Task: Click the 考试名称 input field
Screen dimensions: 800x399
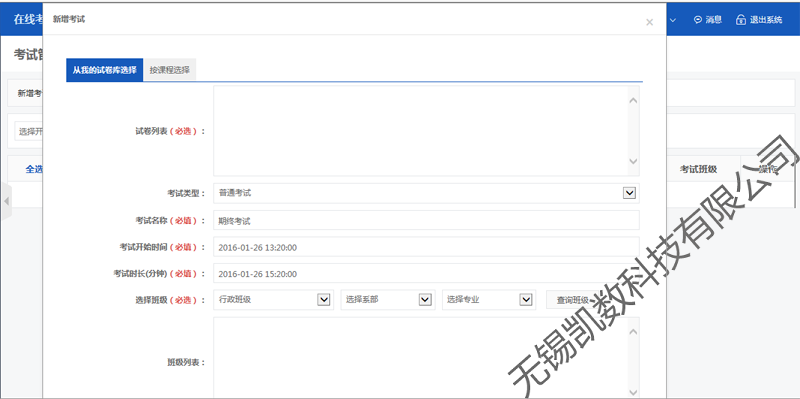Action: [426, 220]
